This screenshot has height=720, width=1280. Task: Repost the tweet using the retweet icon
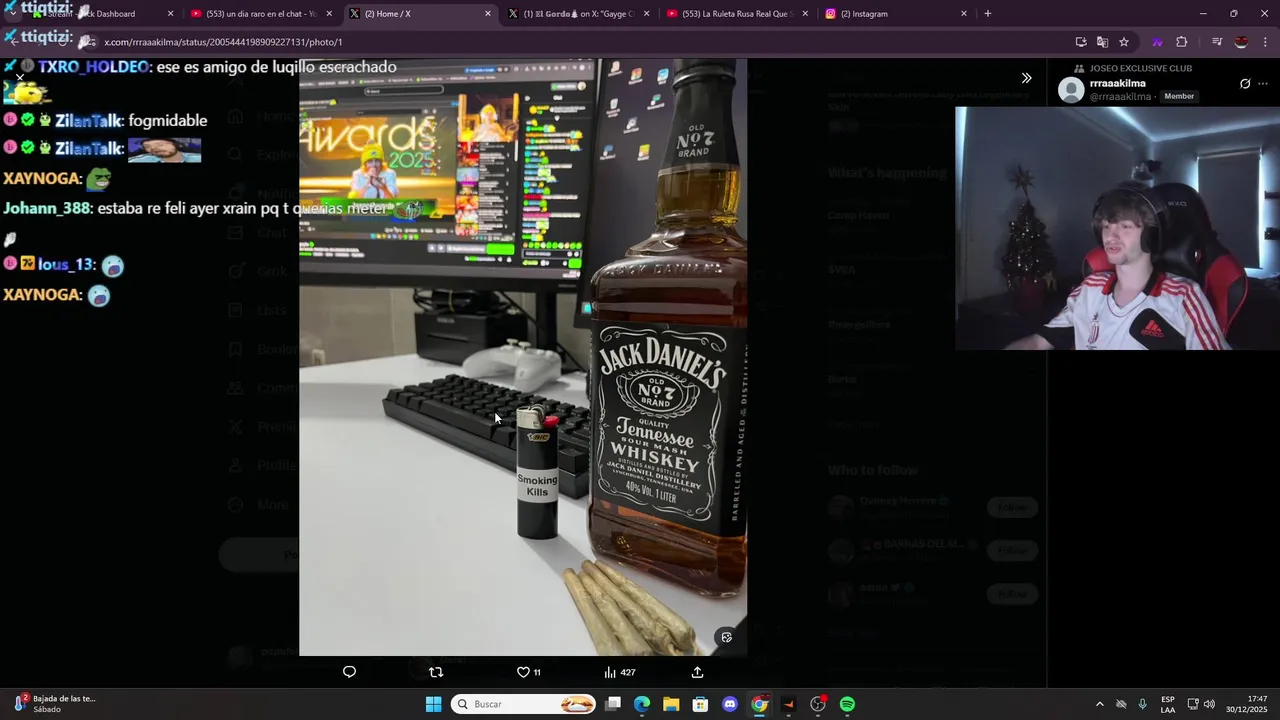click(436, 672)
